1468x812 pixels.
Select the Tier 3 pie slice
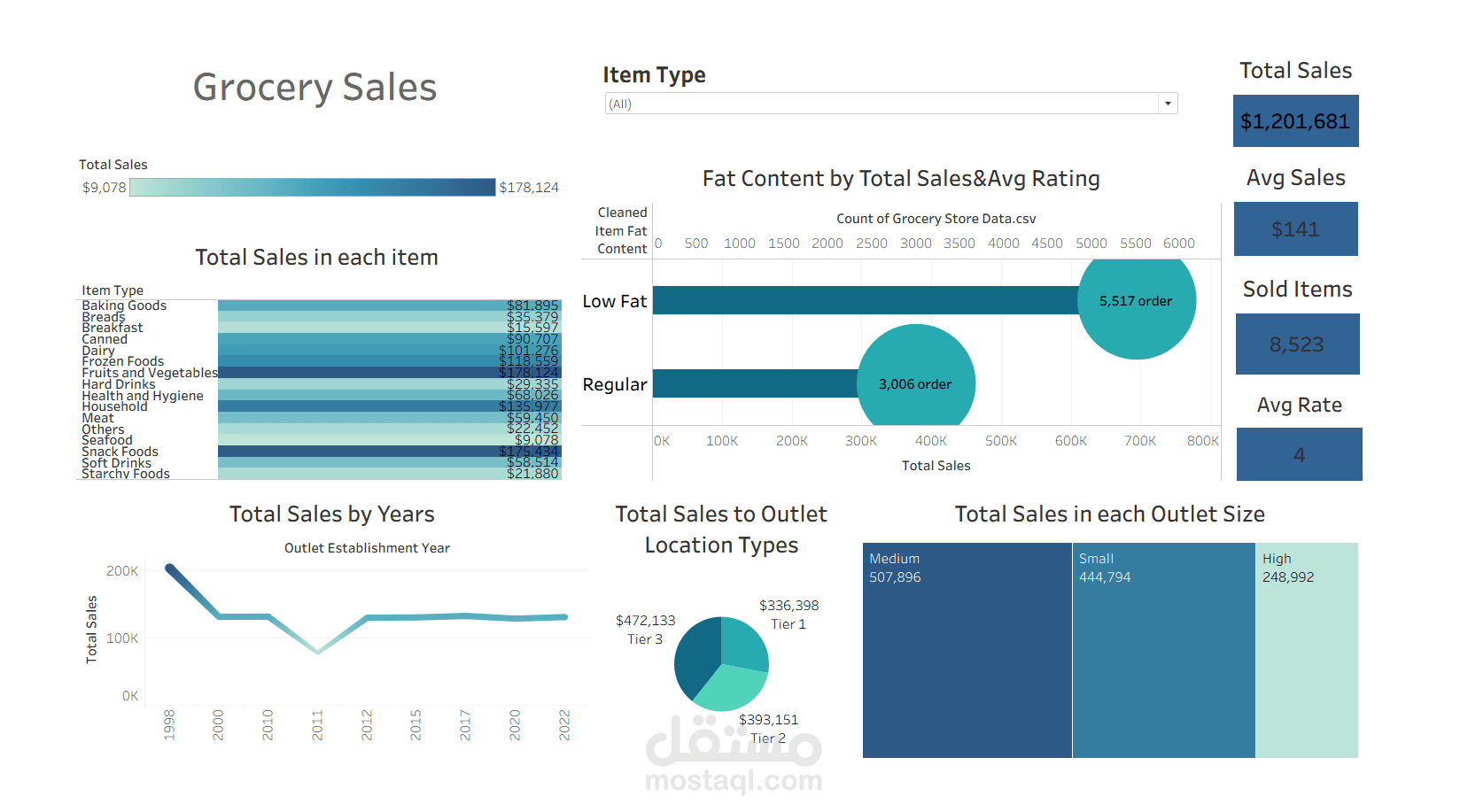coord(695,657)
